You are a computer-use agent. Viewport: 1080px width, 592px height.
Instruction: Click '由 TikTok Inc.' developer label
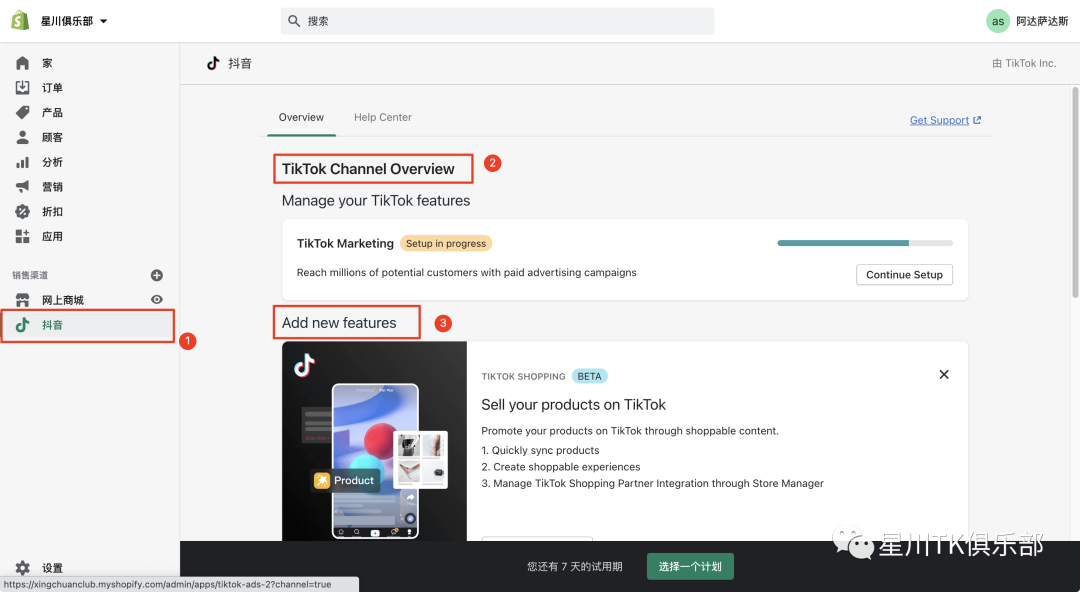1024,63
